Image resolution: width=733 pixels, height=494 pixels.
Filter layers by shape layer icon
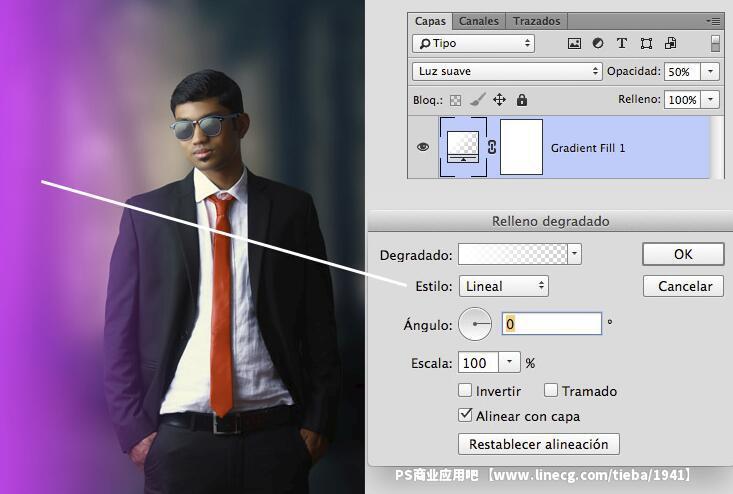[646, 43]
